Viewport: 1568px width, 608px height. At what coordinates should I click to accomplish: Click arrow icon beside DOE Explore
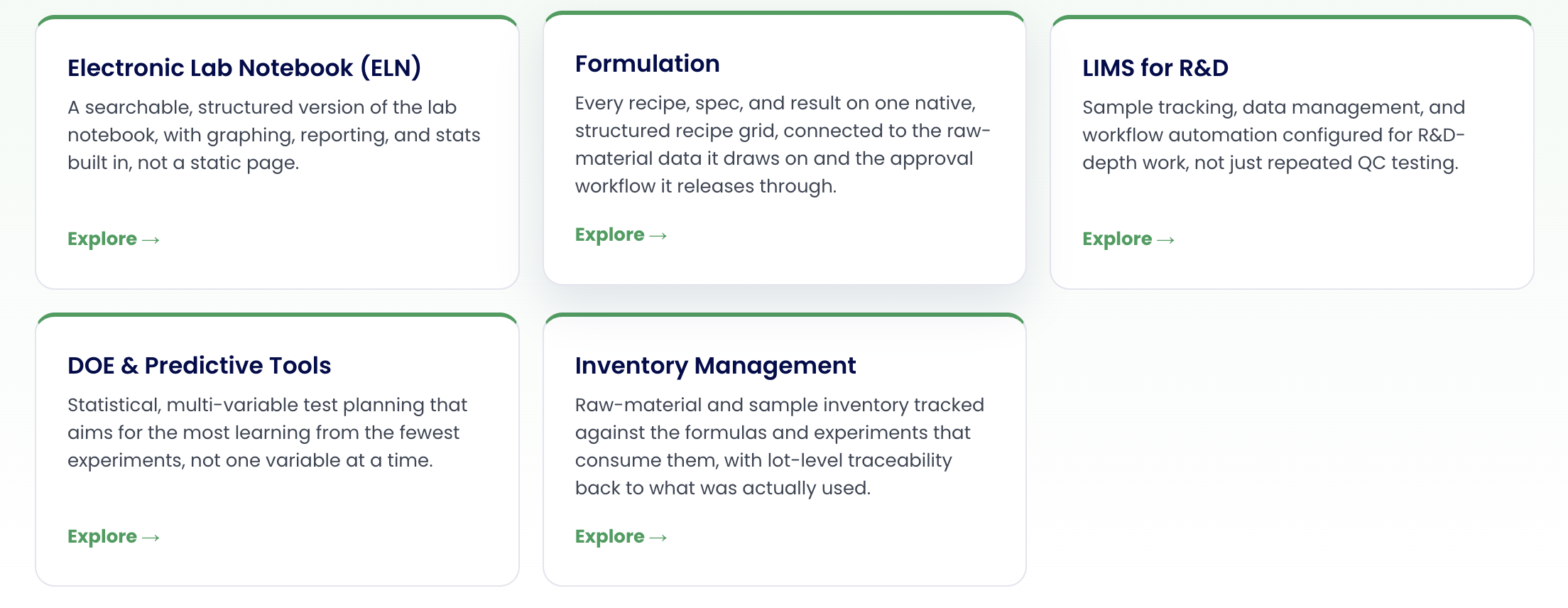click(x=151, y=538)
